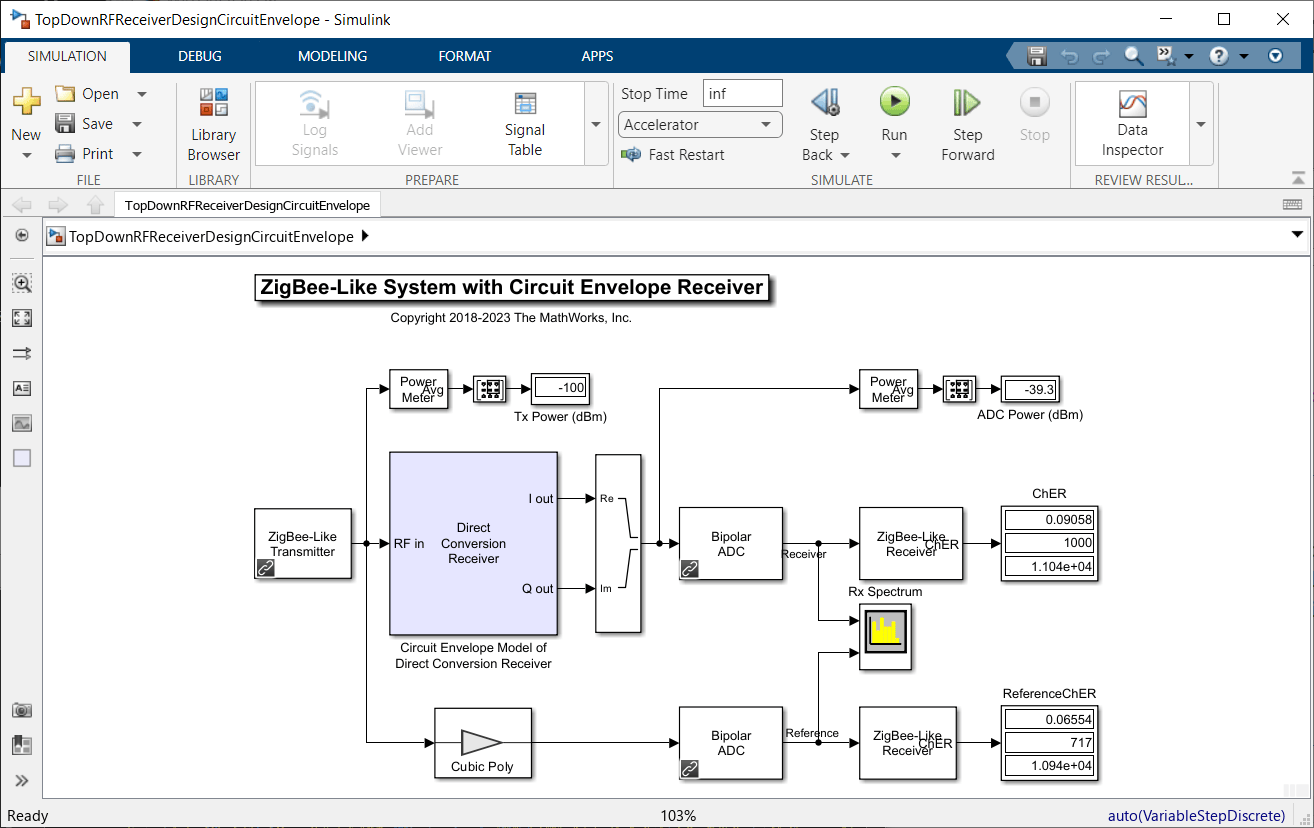
Task: Click the screenshot camera icon in sidebar
Action: (x=22, y=710)
